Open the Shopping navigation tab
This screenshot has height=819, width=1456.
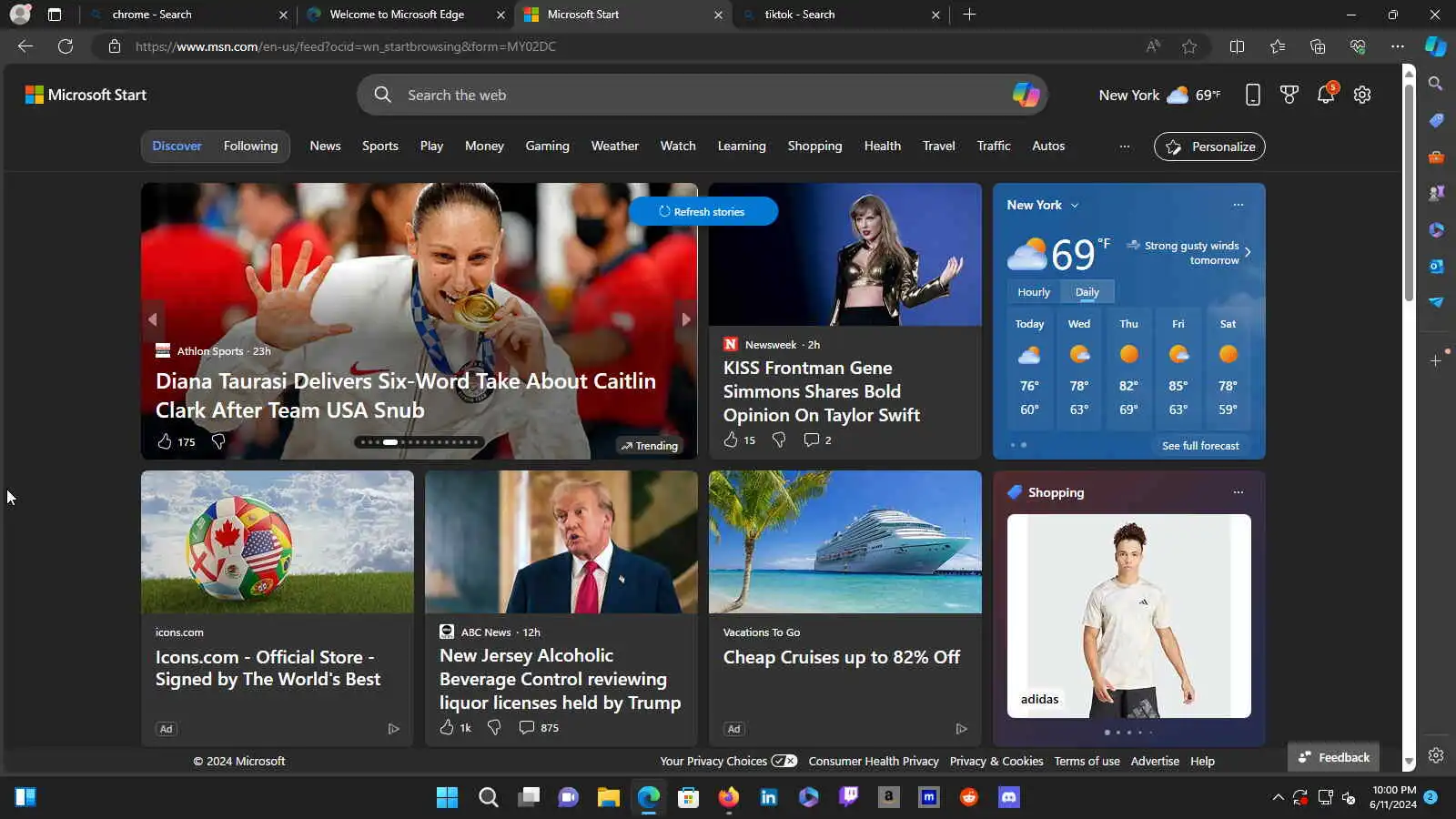[x=814, y=146]
